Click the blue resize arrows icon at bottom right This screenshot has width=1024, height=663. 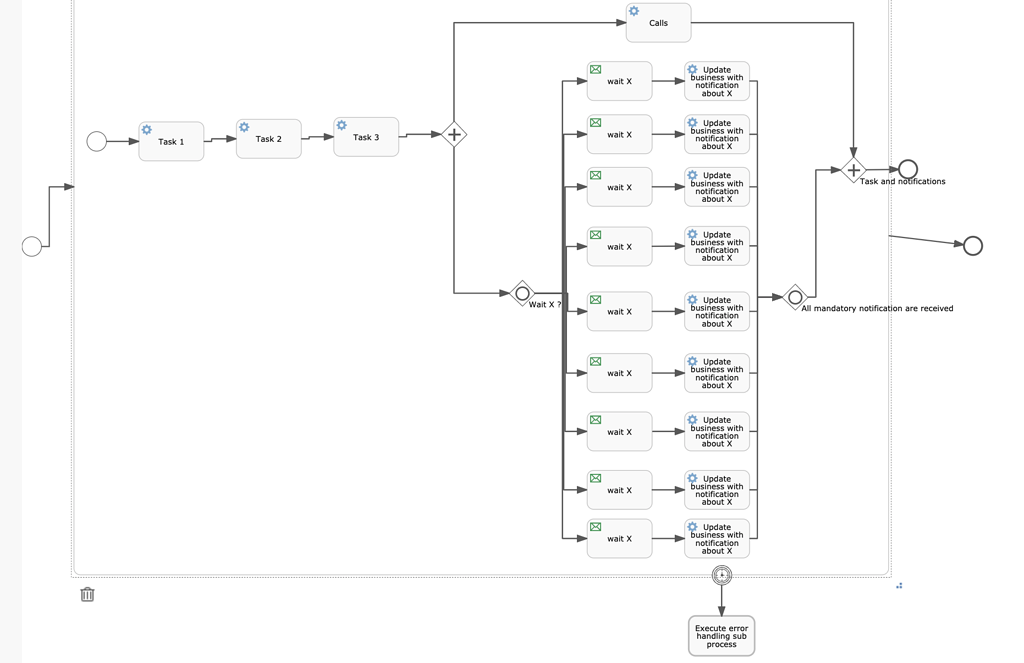point(898,585)
